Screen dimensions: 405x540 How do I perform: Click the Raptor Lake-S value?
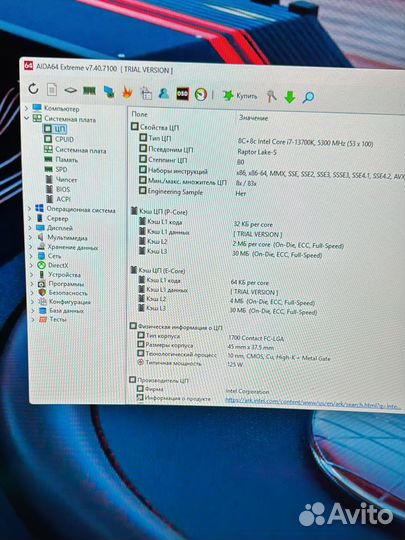click(x=257, y=152)
